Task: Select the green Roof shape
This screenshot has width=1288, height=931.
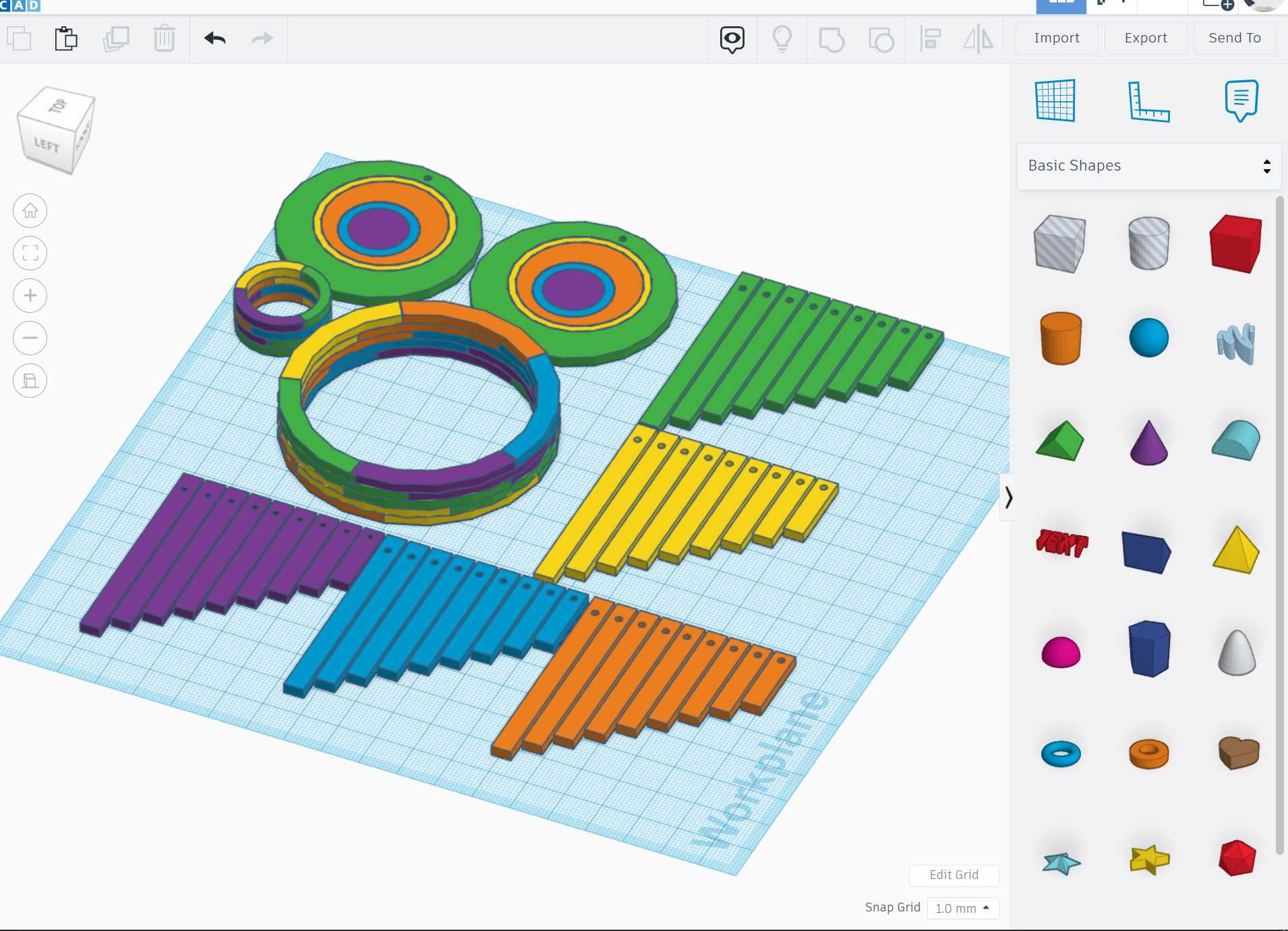Action: [x=1060, y=441]
